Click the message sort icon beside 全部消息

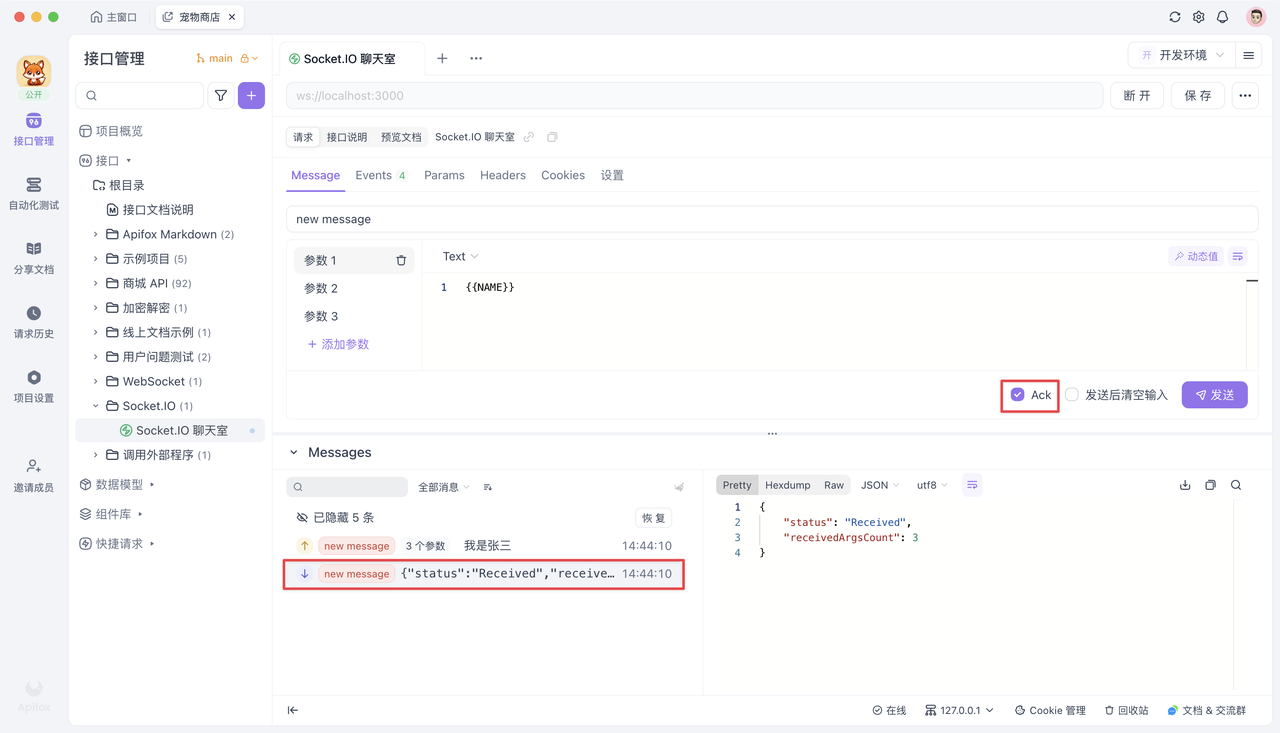click(x=488, y=487)
